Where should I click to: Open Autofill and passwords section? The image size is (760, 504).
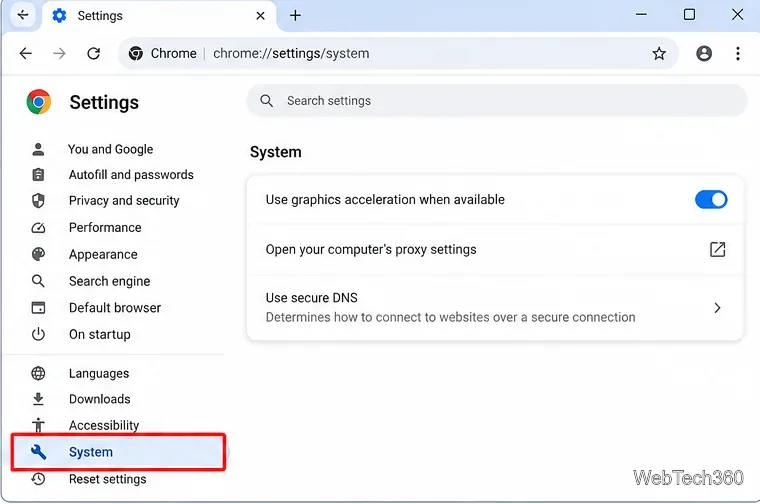131,174
